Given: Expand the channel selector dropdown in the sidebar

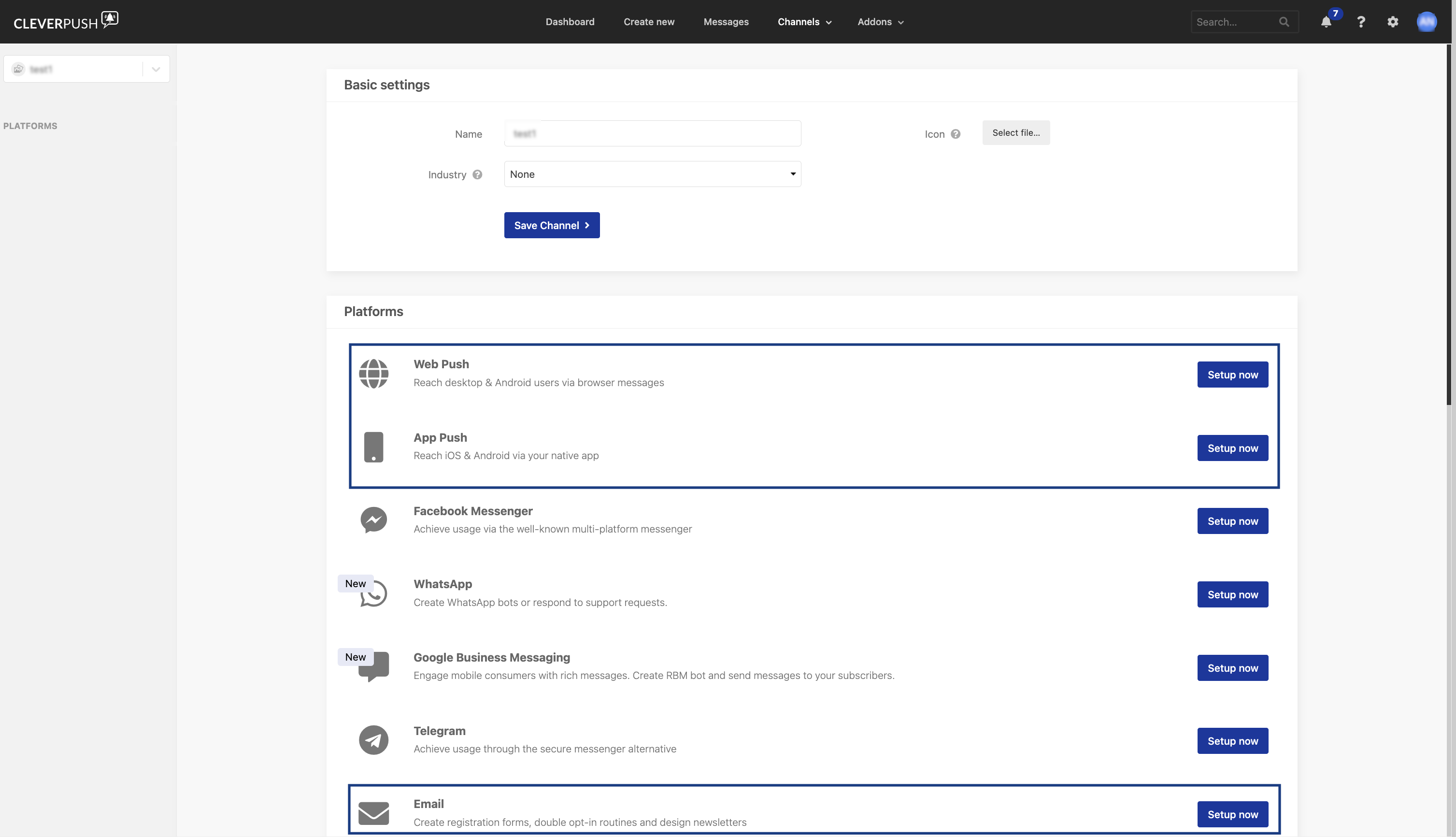Looking at the screenshot, I should pos(156,69).
